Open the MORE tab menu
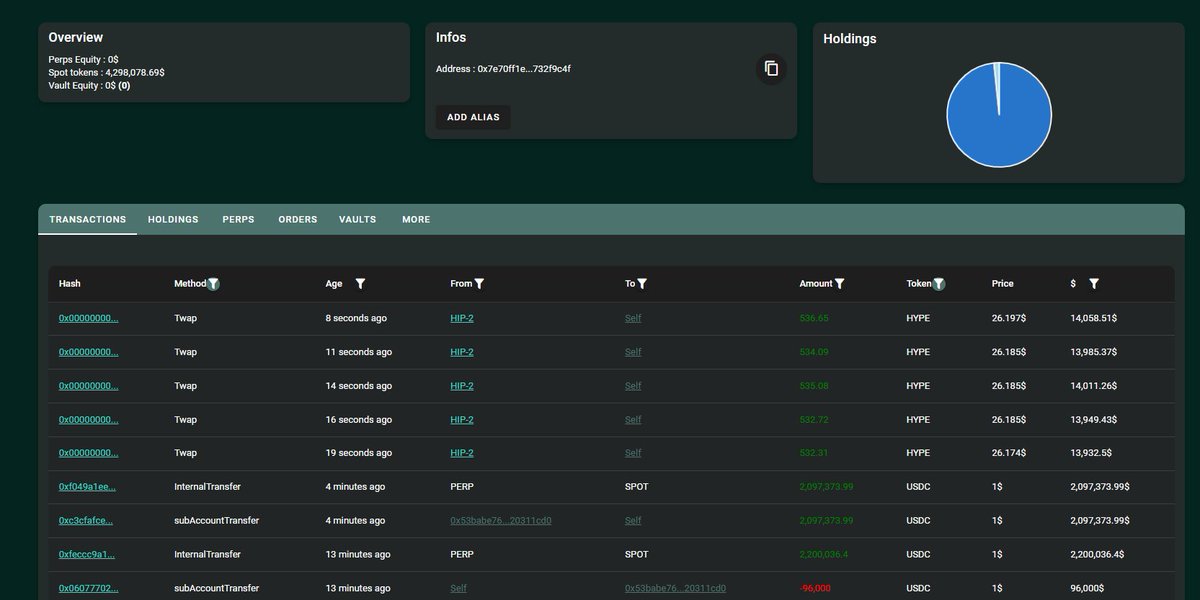The image size is (1200, 600). click(416, 219)
